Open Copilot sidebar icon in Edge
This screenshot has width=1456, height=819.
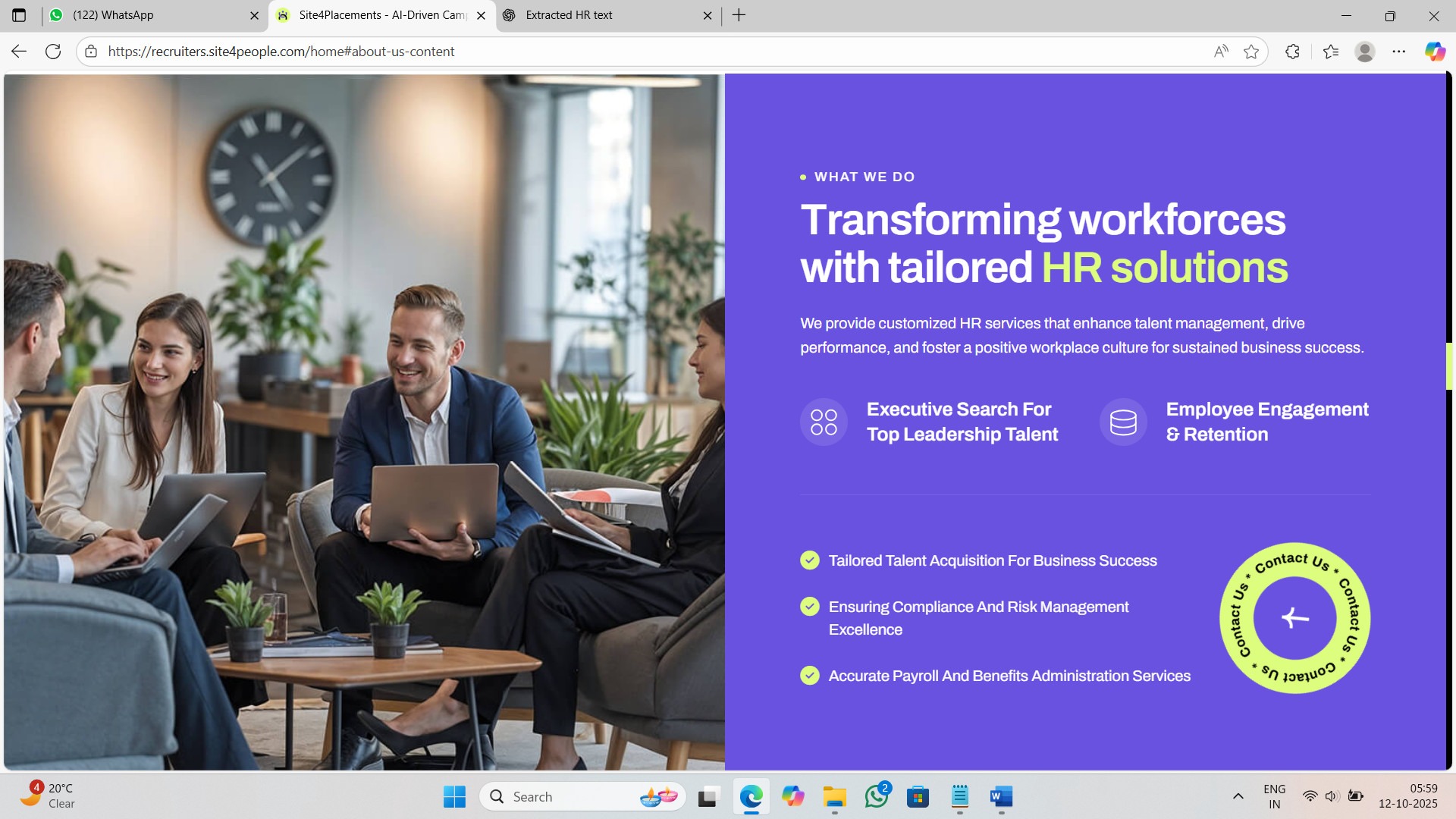point(1434,52)
